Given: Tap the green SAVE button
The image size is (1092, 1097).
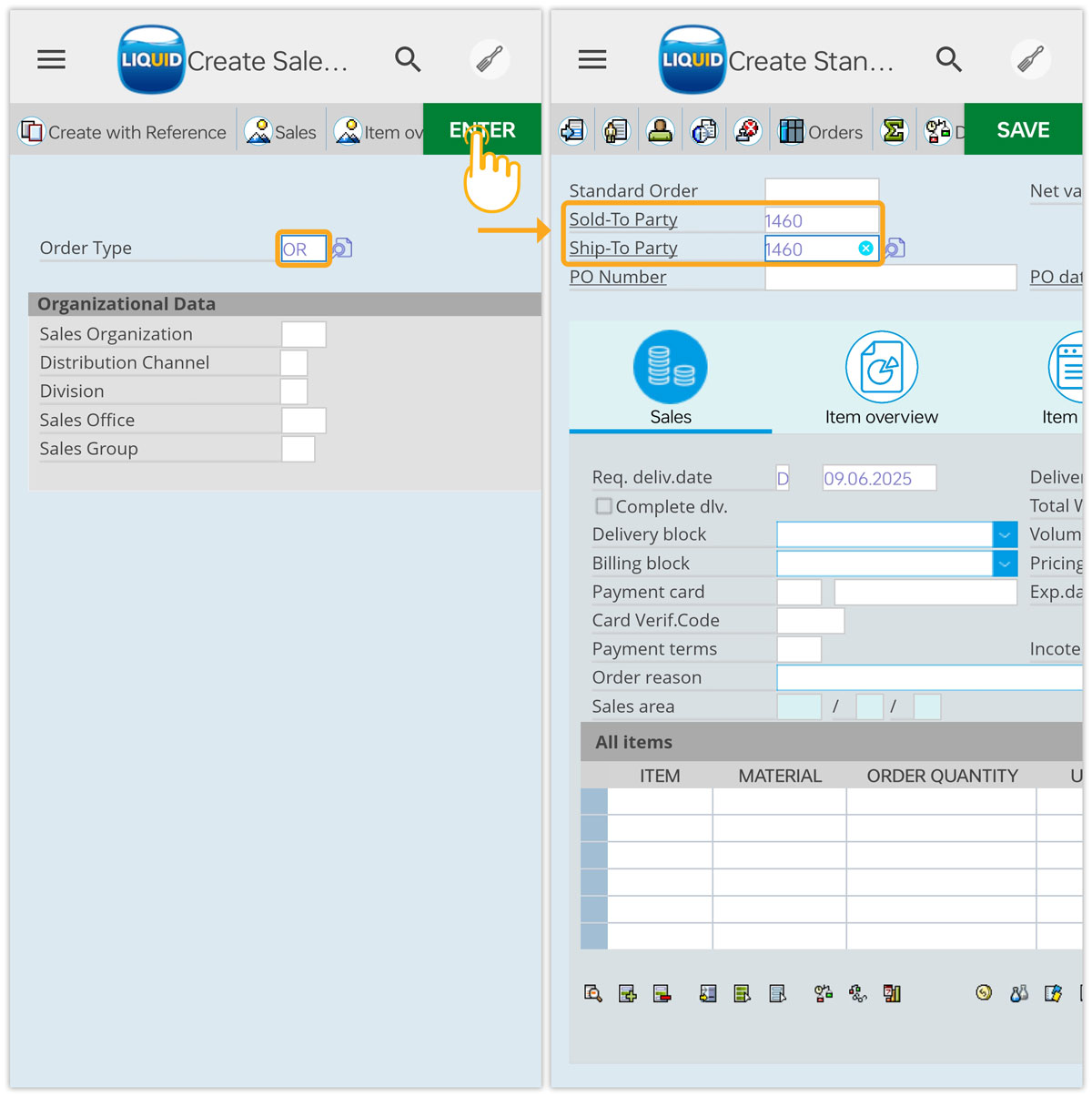Looking at the screenshot, I should [1023, 129].
